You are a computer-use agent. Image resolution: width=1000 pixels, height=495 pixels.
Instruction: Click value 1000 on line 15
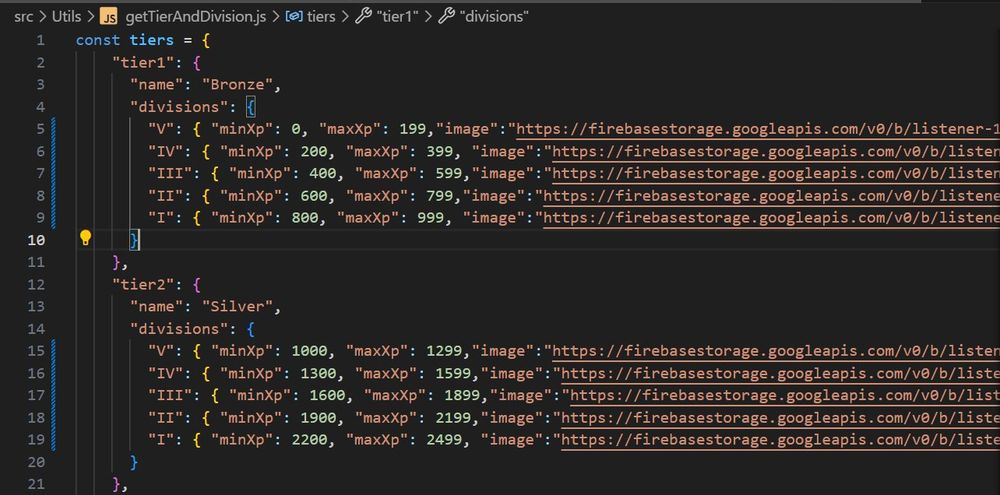tap(309, 351)
